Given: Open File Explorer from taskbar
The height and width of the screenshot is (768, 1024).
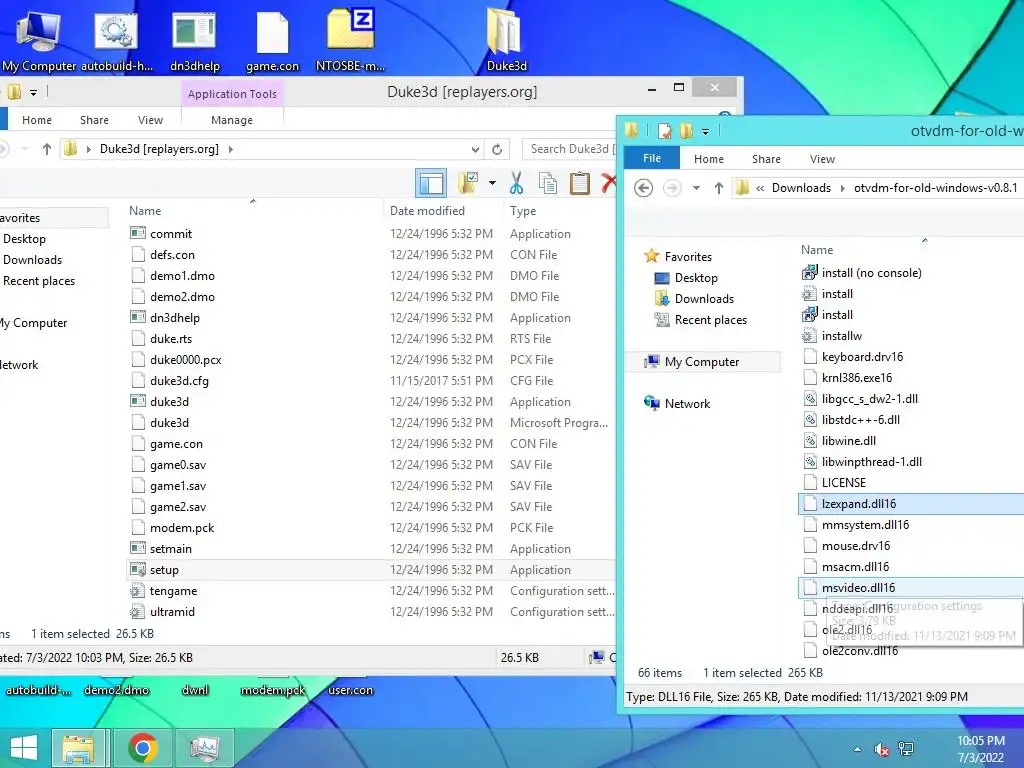Looking at the screenshot, I should [78, 748].
